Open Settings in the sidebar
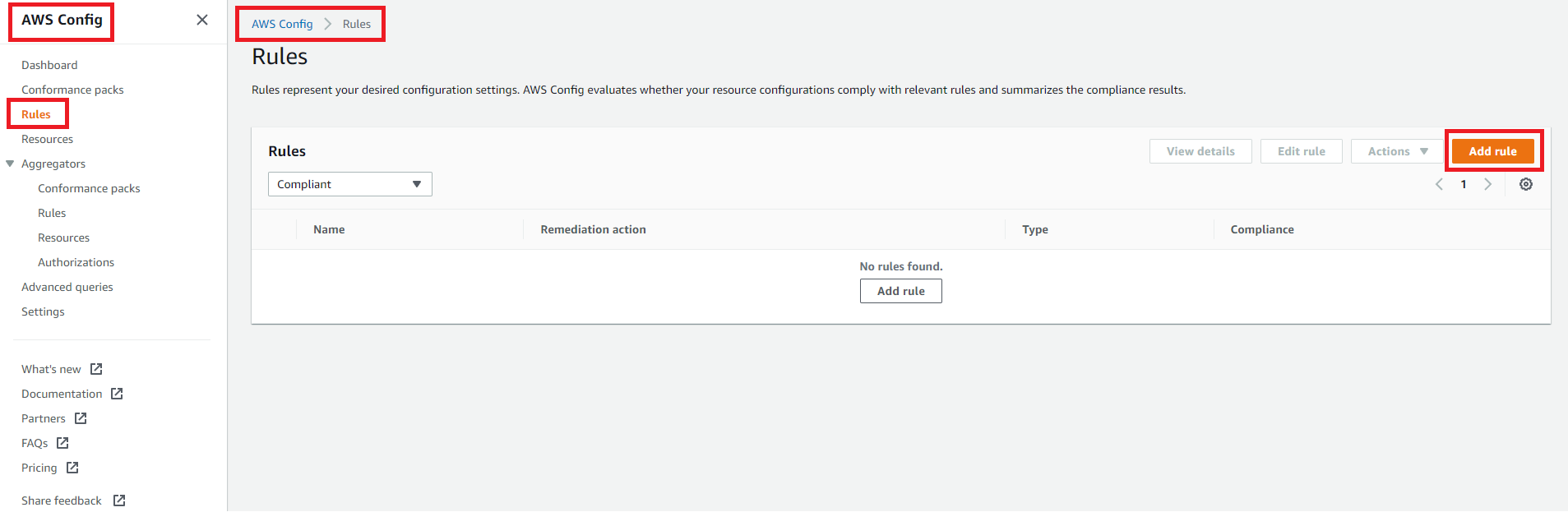The image size is (1568, 512). (x=43, y=311)
